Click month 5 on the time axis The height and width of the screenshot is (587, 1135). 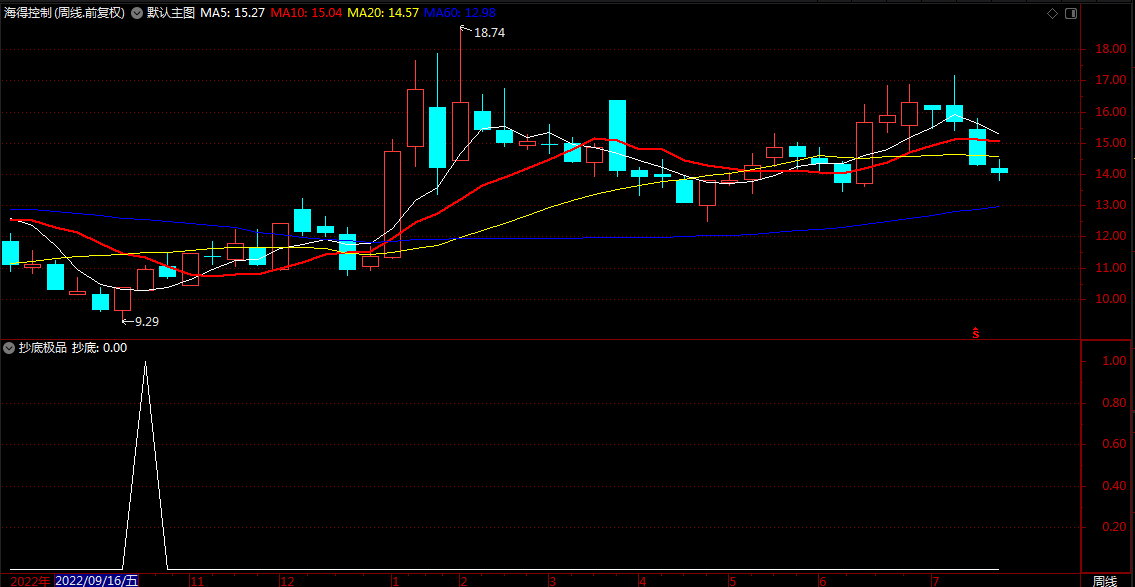[733, 581]
